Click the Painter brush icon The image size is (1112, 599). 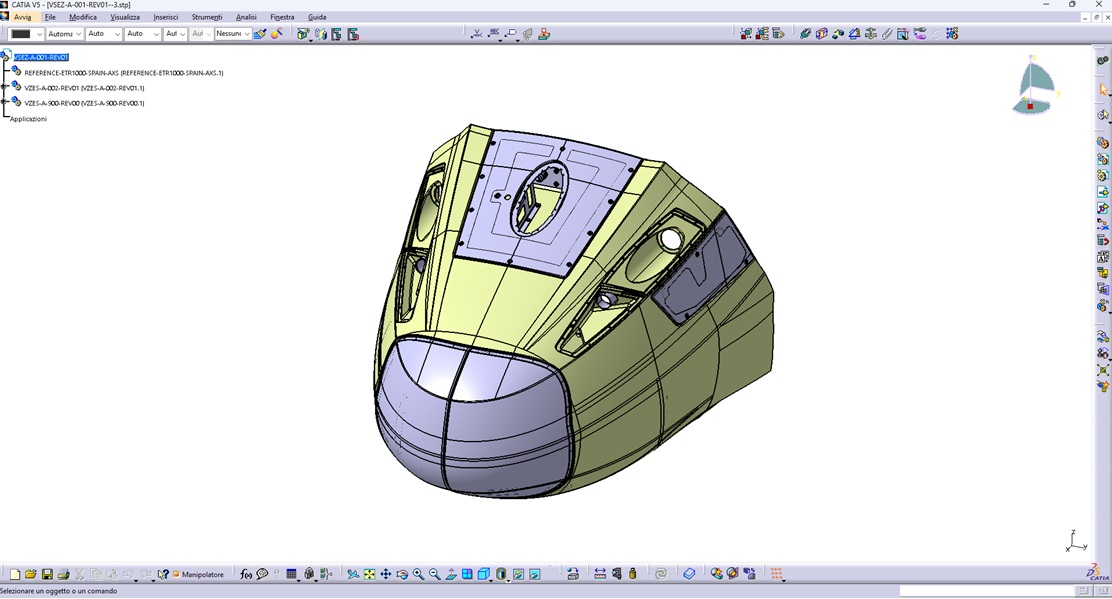pyautogui.click(x=260, y=33)
